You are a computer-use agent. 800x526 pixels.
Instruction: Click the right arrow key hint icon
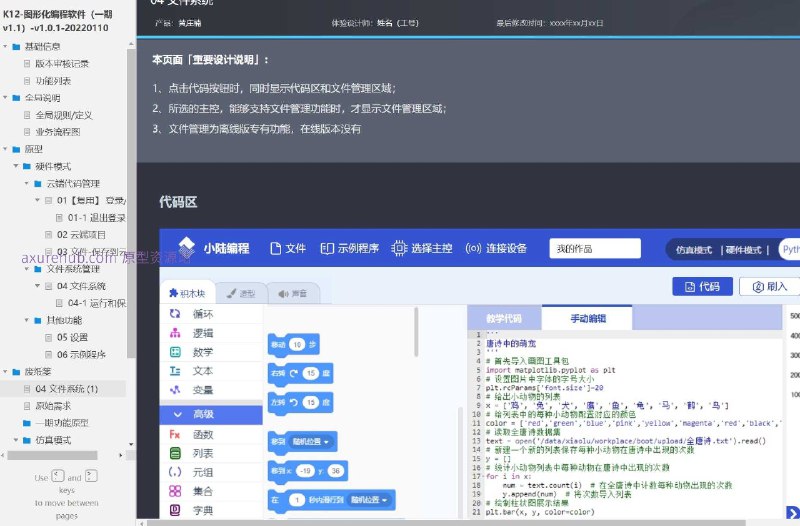point(91,476)
